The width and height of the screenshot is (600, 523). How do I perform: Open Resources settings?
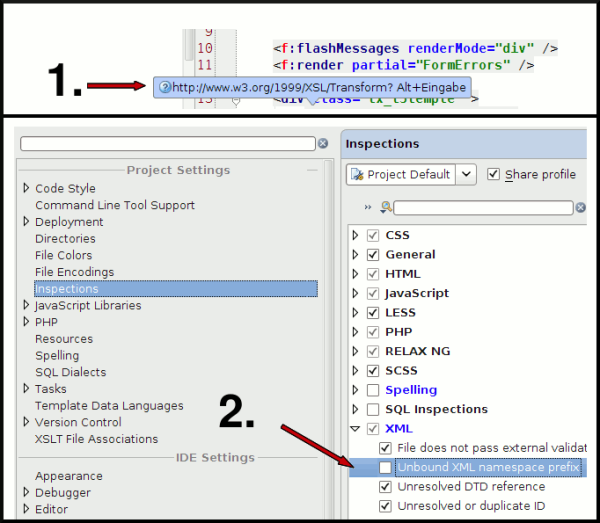pos(64,339)
